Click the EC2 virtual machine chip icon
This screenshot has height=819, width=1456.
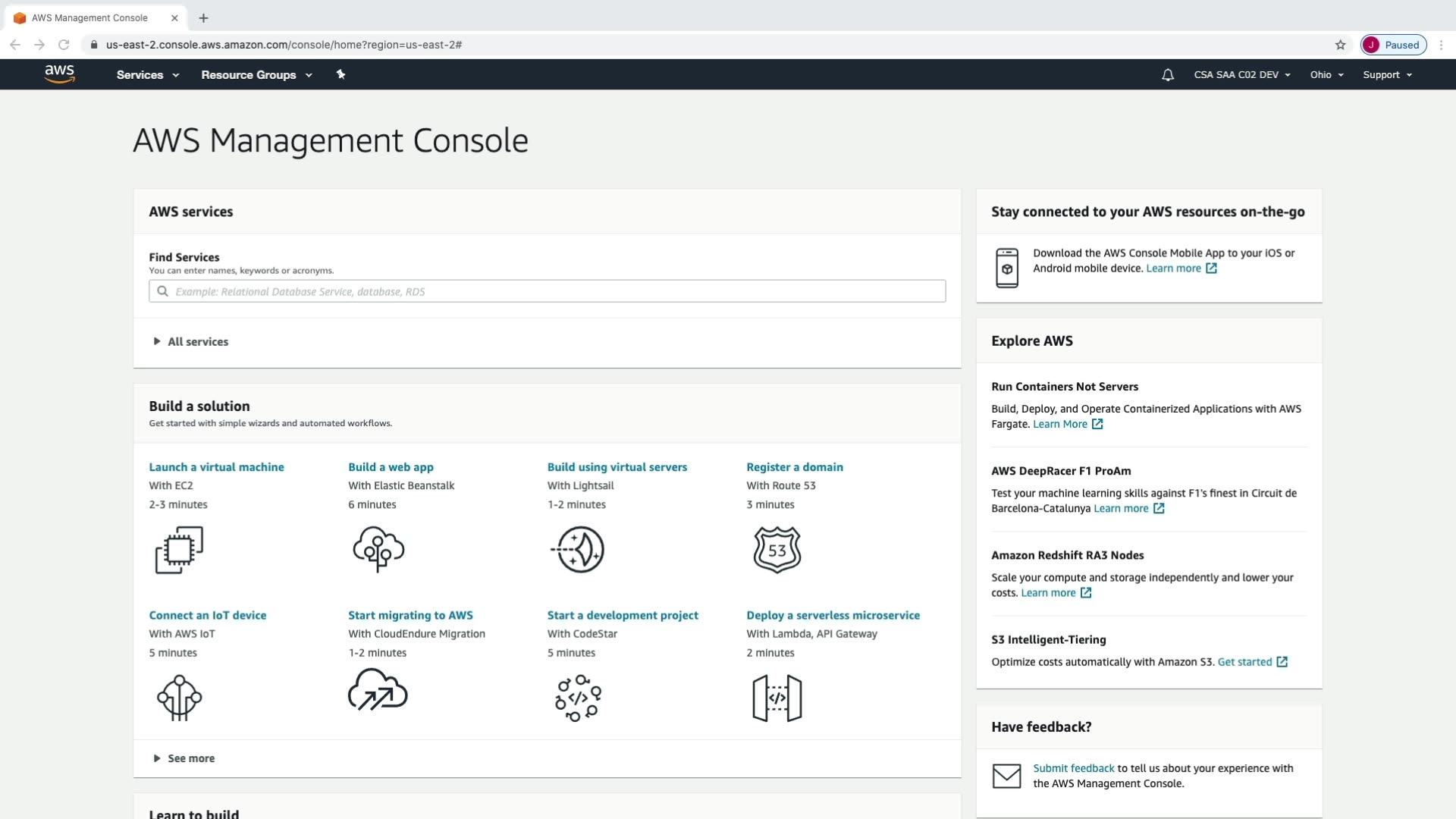click(179, 550)
